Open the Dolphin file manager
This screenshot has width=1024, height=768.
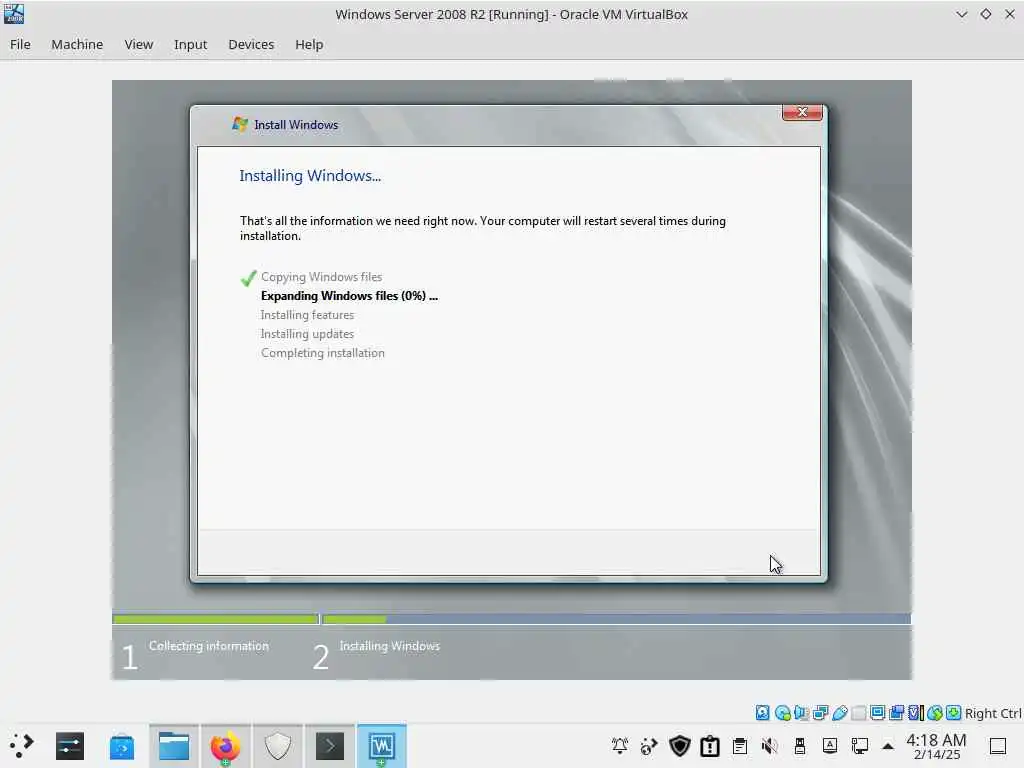[174, 746]
